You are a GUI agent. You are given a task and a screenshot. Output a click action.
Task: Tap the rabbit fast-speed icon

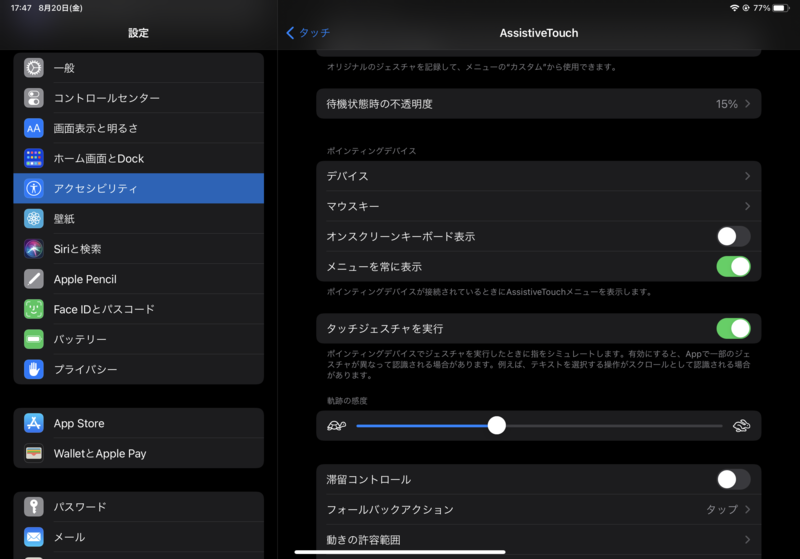(x=741, y=426)
